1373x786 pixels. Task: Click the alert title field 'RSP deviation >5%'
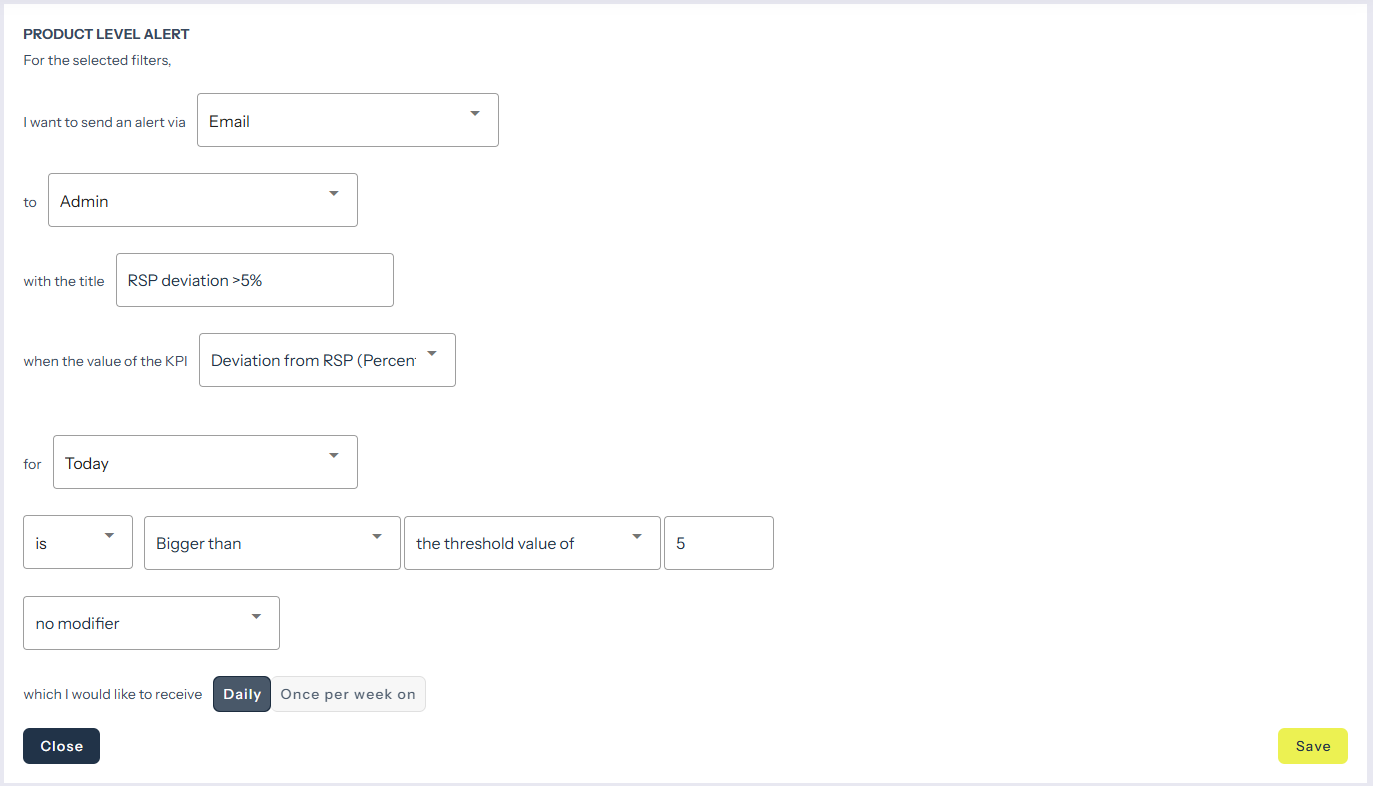coord(254,281)
